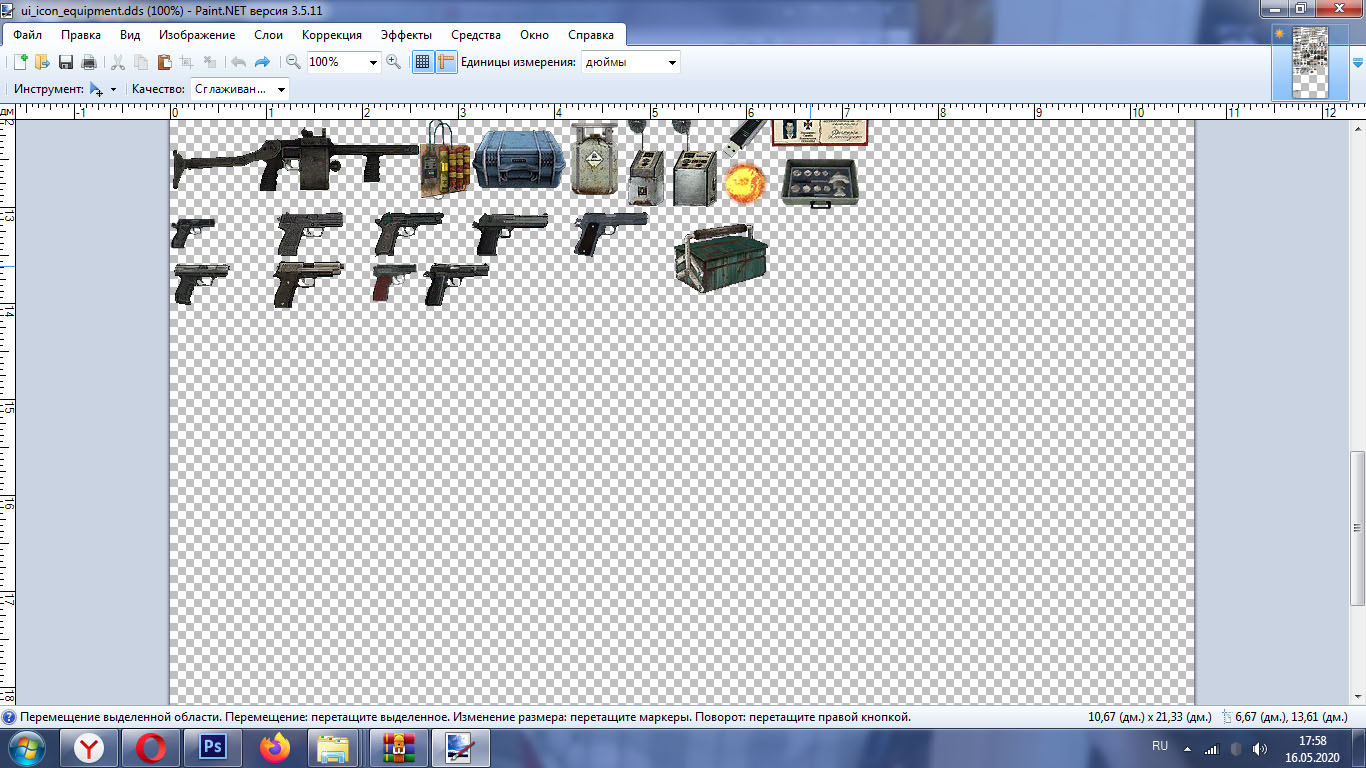
Task: Open the measurement units dropdown showing дюймы
Action: click(x=672, y=62)
